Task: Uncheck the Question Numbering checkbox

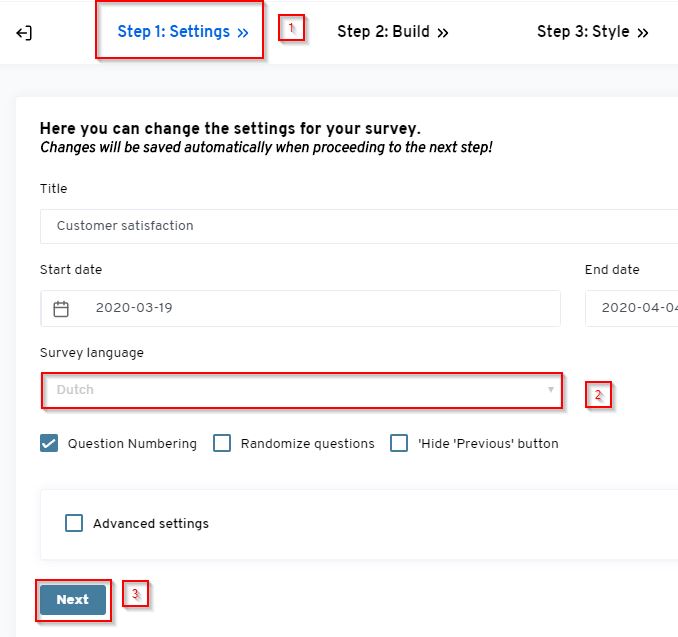Action: point(49,443)
